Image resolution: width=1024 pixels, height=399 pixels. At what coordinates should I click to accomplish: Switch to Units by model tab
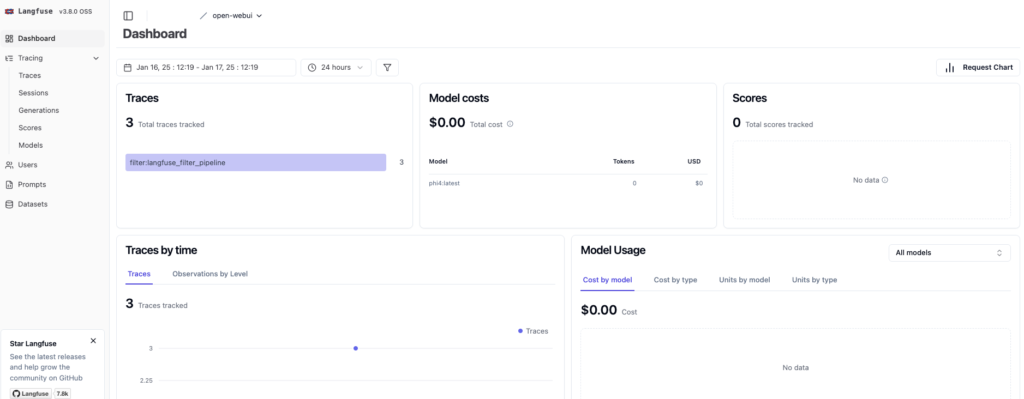(x=744, y=280)
